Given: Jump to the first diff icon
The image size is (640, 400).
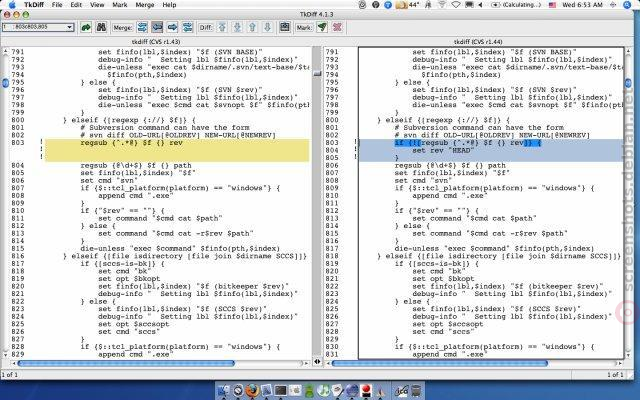Looking at the screenshot, I should [222, 27].
